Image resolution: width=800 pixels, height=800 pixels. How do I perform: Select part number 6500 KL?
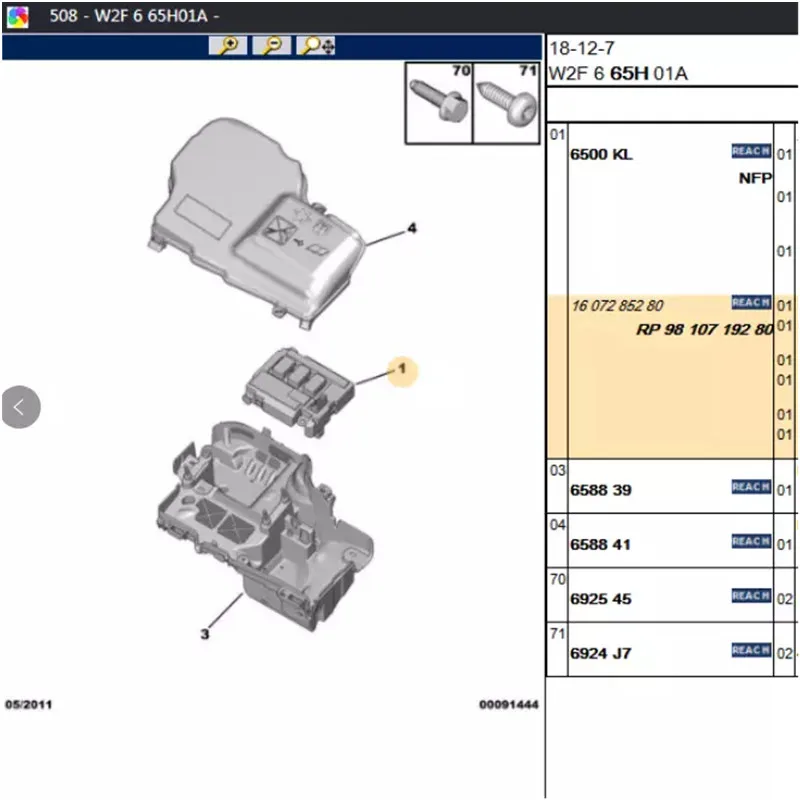coord(601,155)
